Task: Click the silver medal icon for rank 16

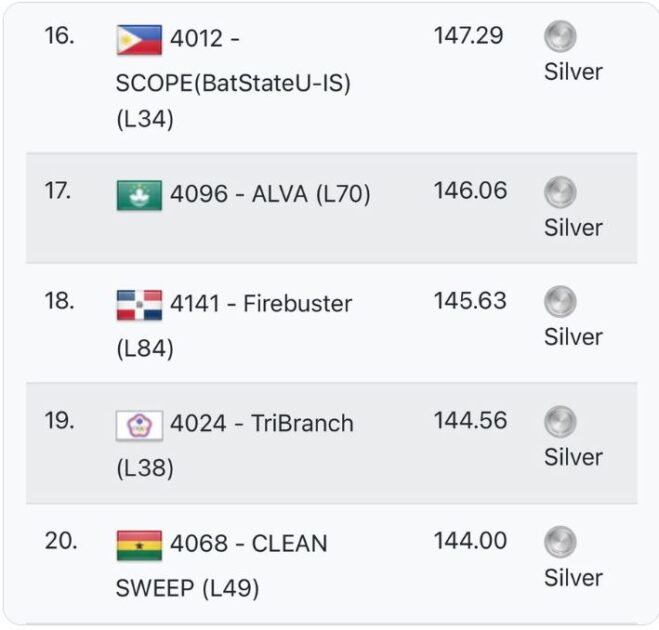Action: click(x=560, y=38)
